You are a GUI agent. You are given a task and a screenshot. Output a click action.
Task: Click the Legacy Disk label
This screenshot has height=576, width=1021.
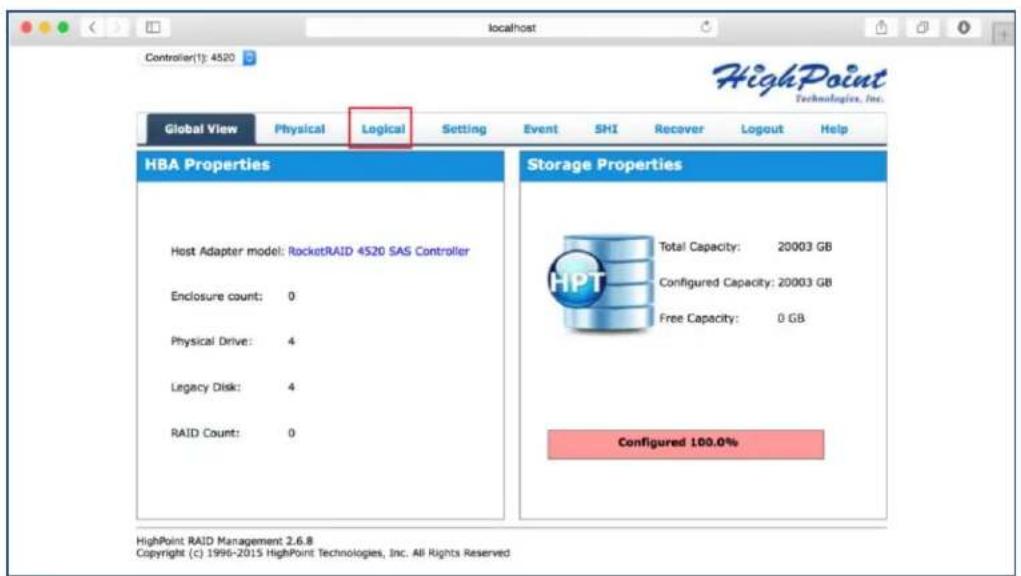pos(206,387)
